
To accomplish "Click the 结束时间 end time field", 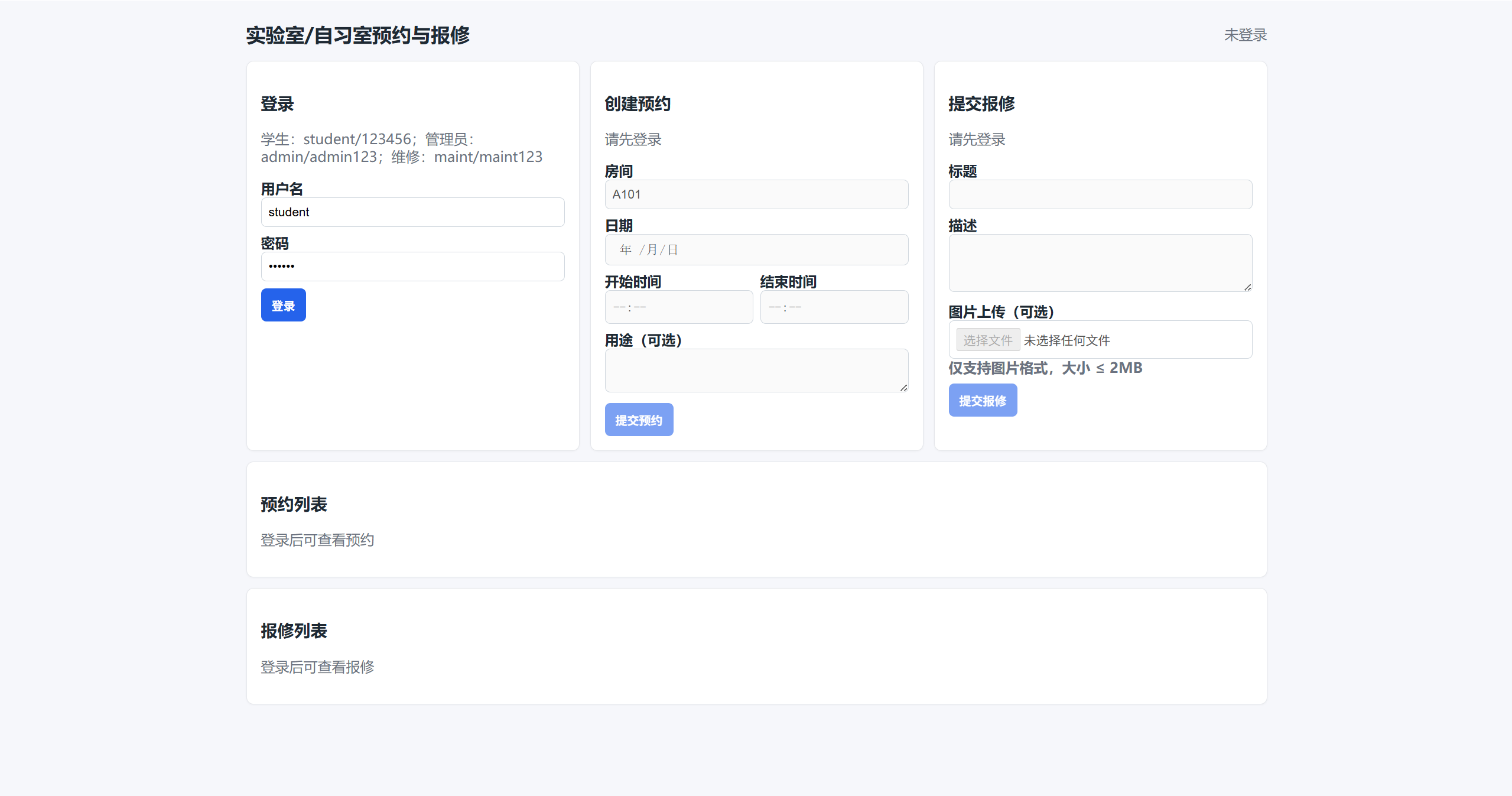I will (x=834, y=307).
